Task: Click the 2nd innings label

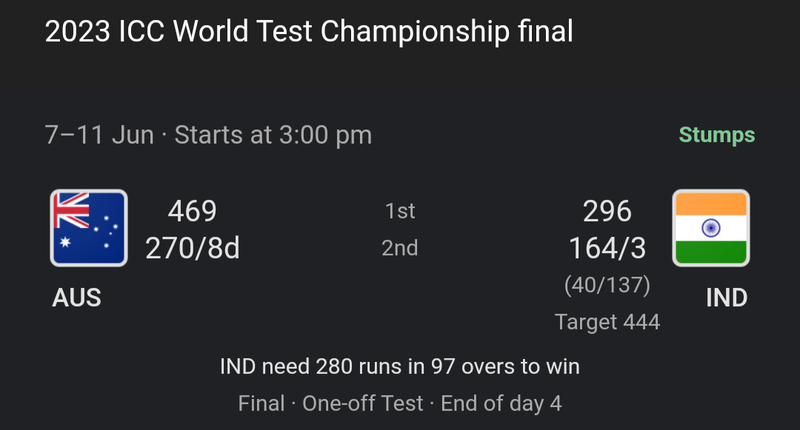Action: click(x=400, y=248)
